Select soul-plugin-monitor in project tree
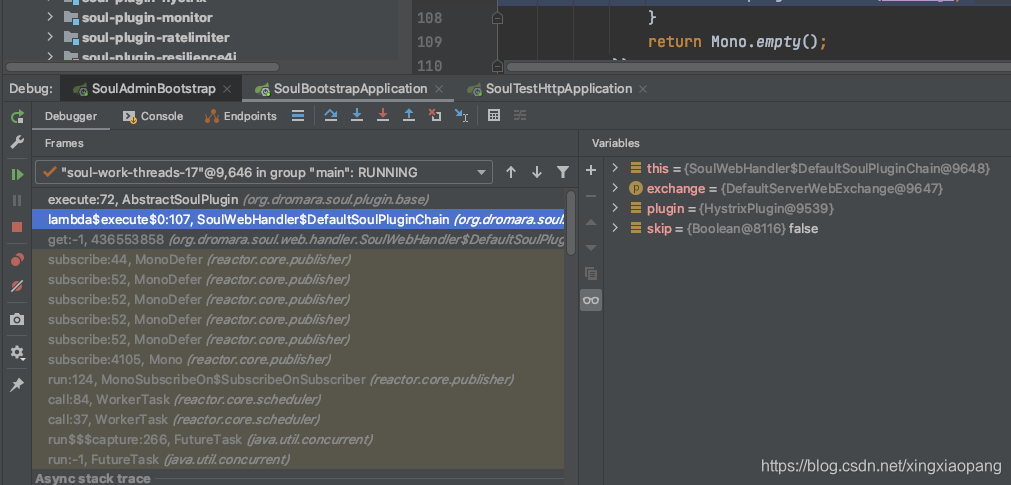The image size is (1011, 485). tap(147, 17)
